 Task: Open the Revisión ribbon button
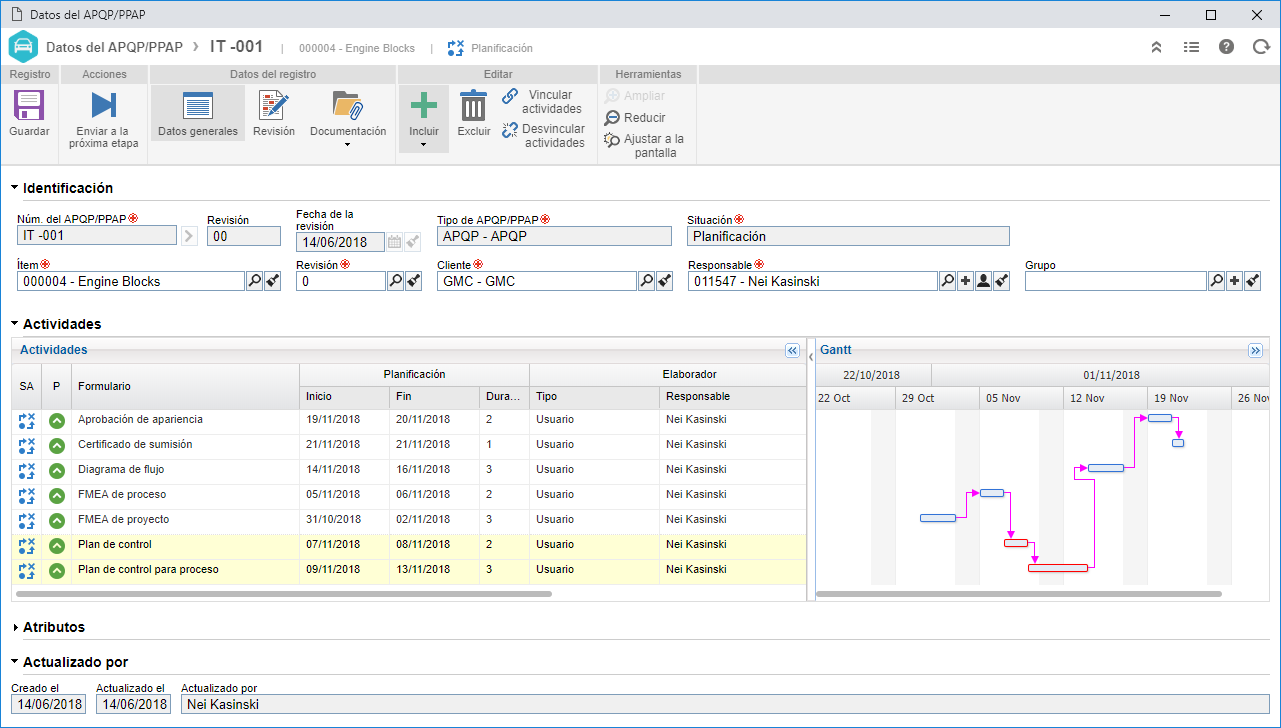click(274, 113)
